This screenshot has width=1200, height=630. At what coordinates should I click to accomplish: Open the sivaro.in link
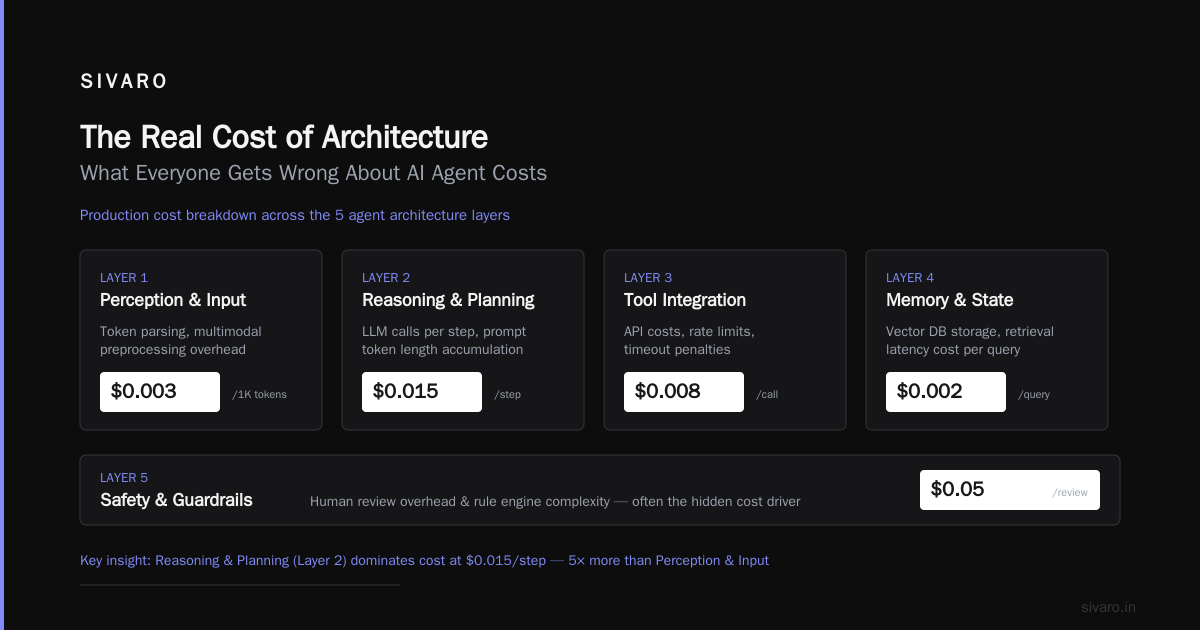[1108, 607]
